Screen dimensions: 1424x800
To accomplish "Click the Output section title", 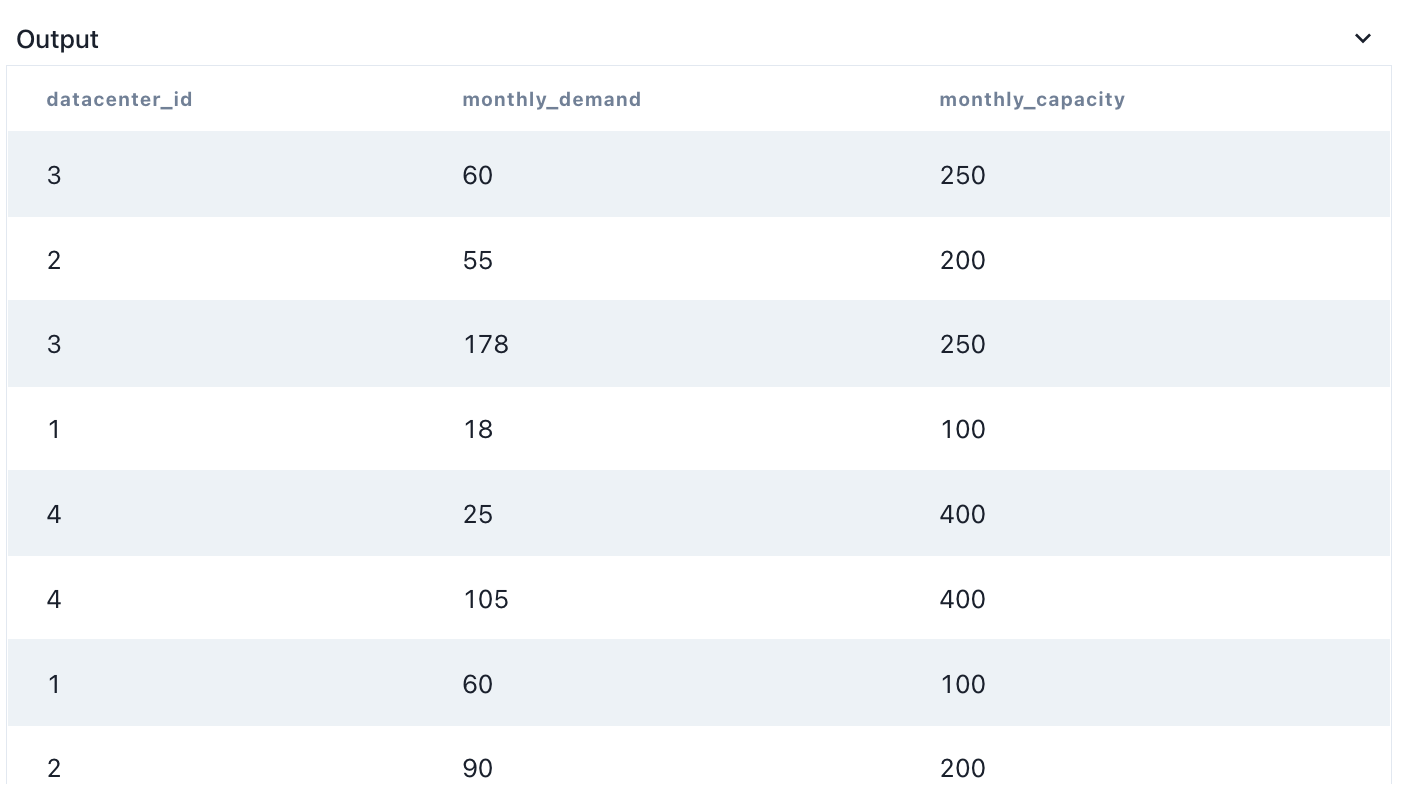I will 57,39.
